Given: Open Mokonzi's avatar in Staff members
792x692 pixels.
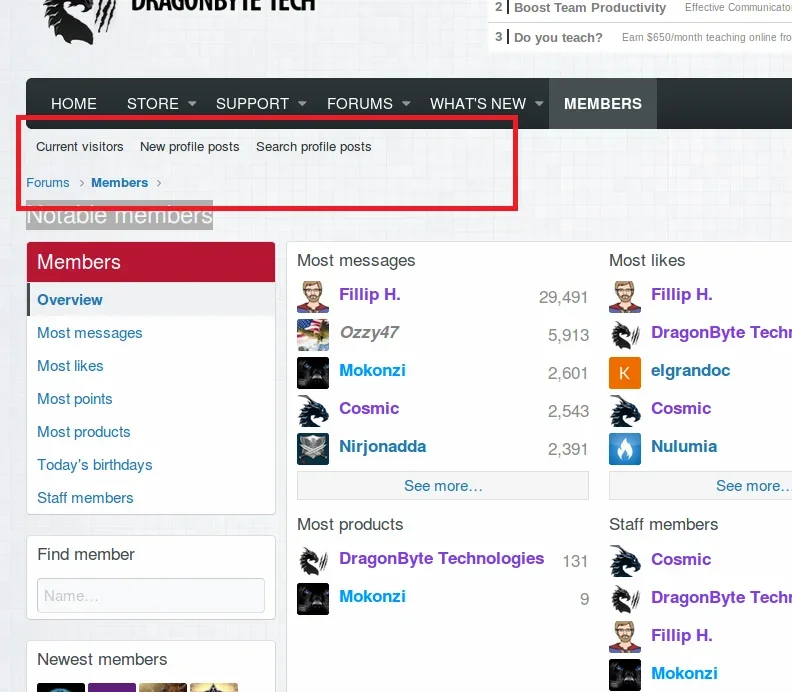Looking at the screenshot, I should point(625,674).
